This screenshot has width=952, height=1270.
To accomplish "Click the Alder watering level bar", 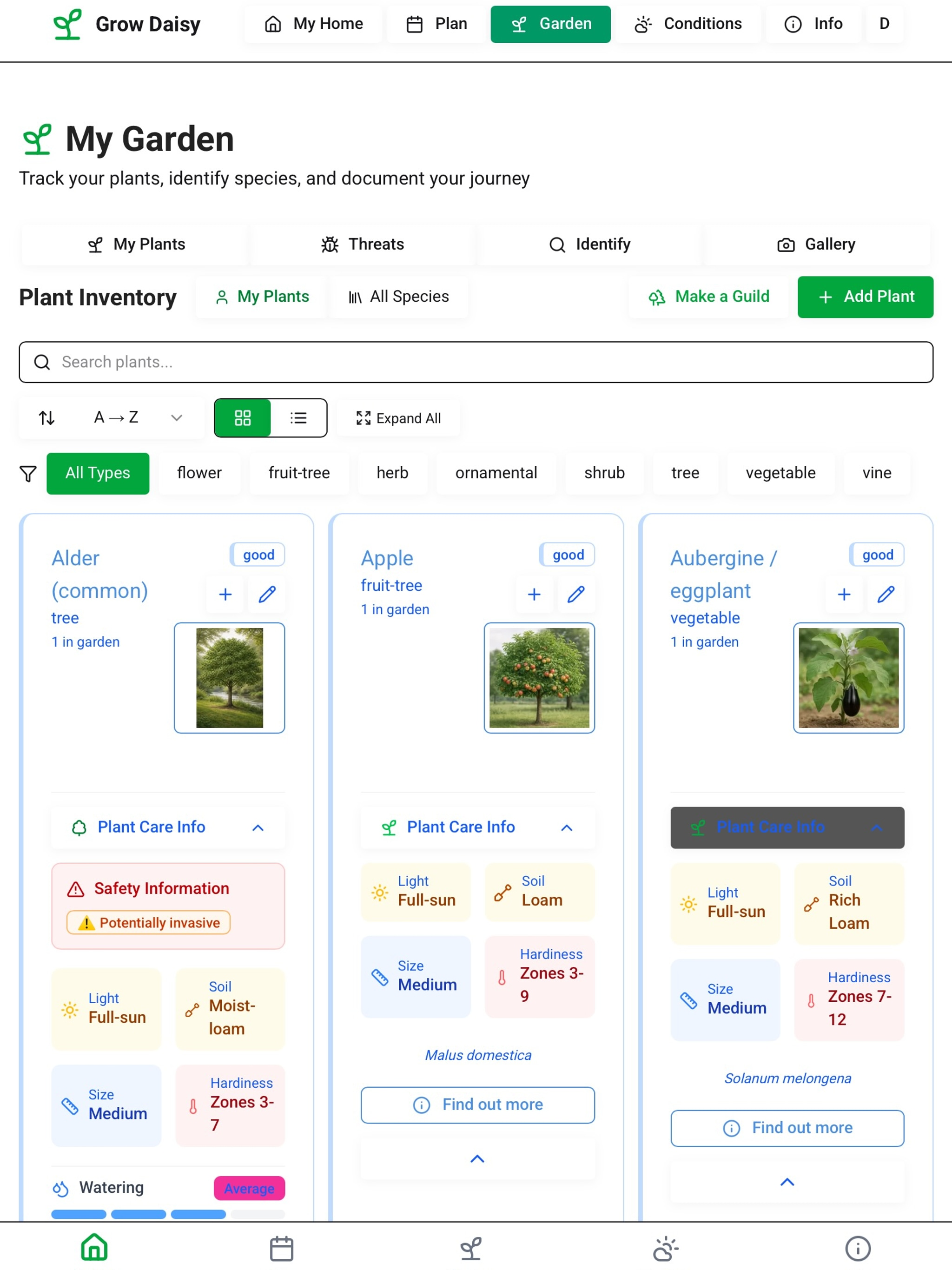I will 168,1215.
